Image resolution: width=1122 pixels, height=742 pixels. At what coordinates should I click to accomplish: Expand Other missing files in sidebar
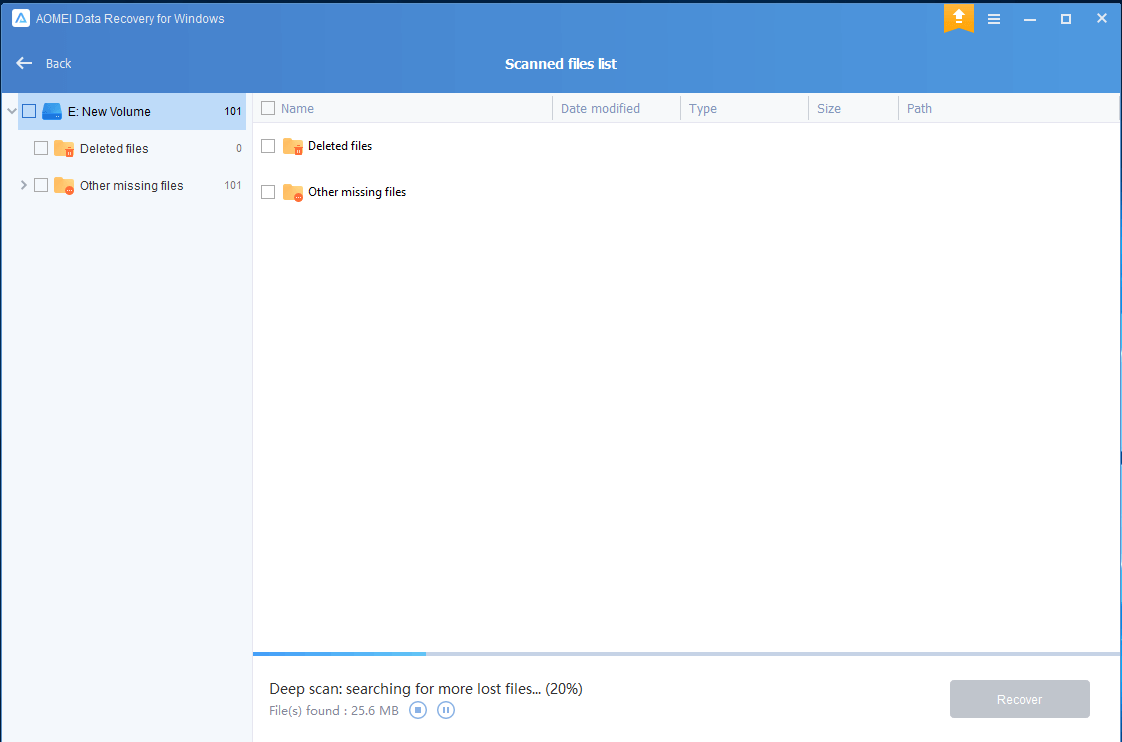pyautogui.click(x=24, y=185)
